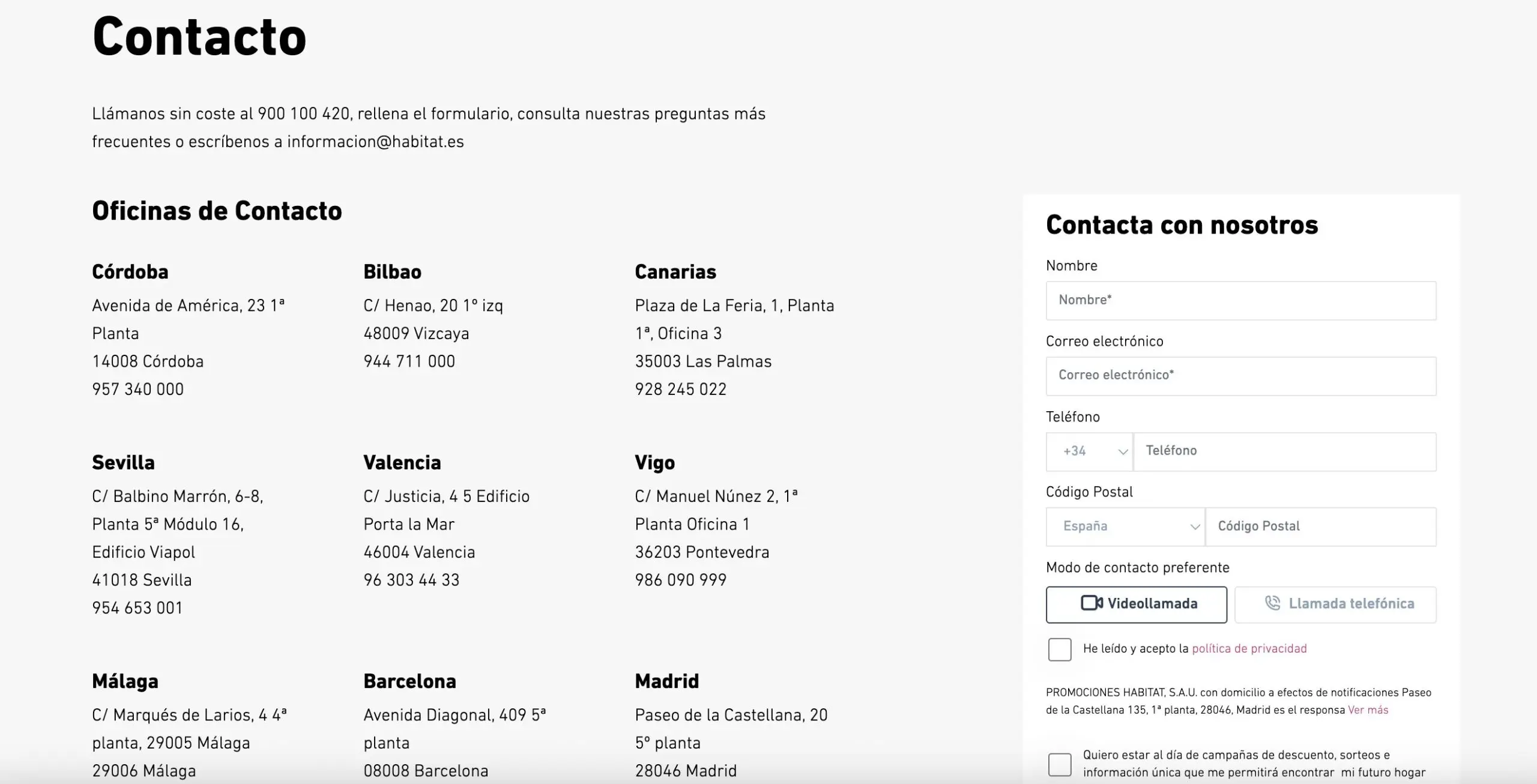Click the Contacta con nosotros heading

pos(1182,225)
